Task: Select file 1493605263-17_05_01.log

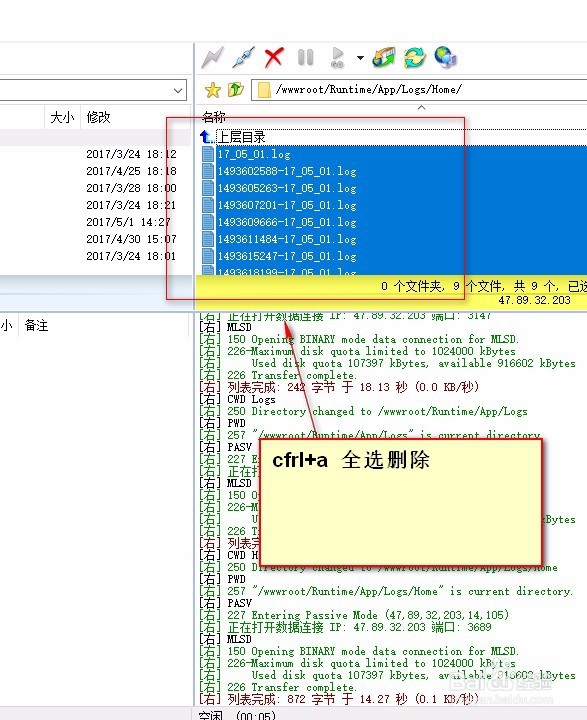Action: coord(287,188)
